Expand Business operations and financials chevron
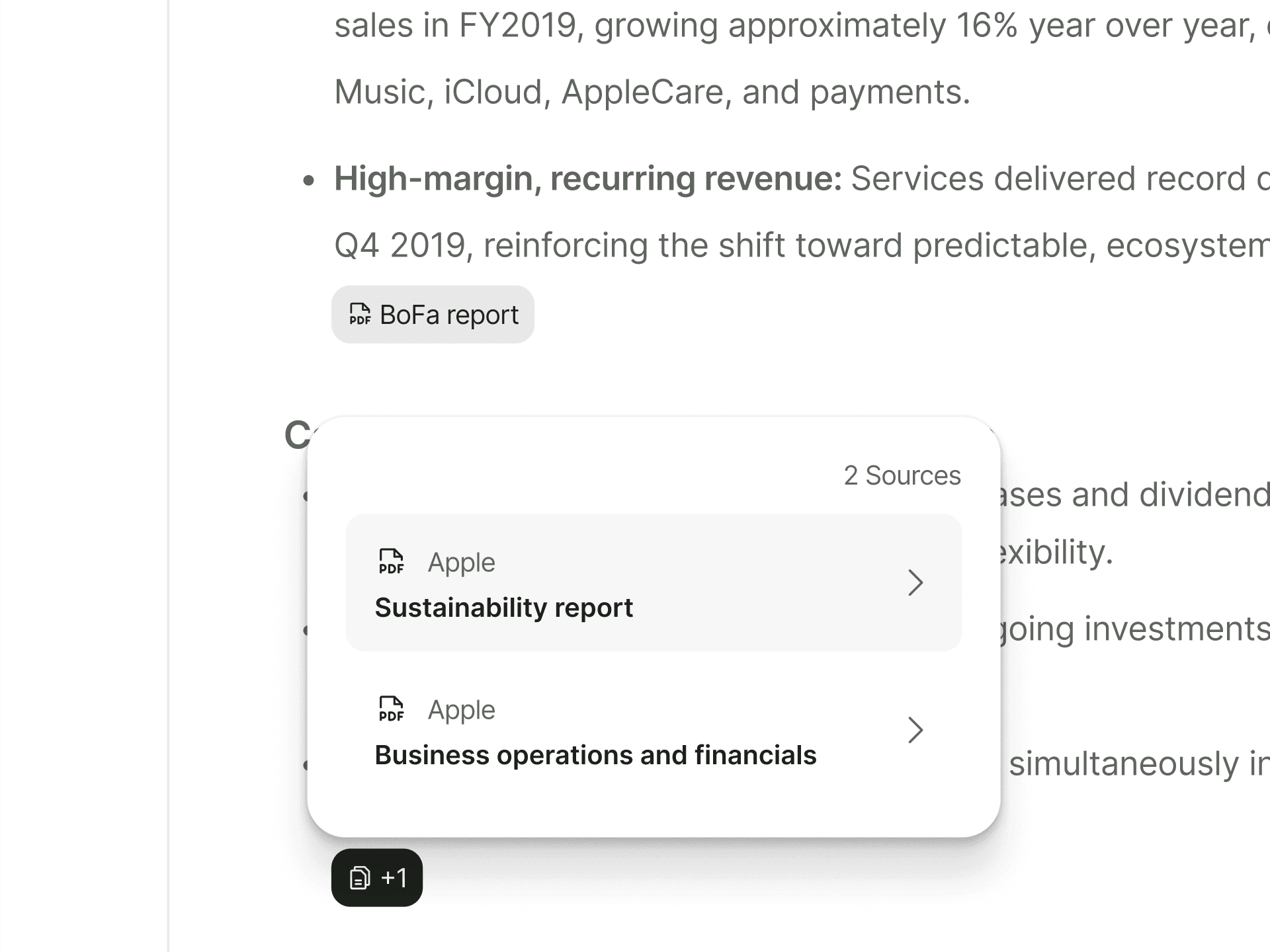 tap(915, 730)
